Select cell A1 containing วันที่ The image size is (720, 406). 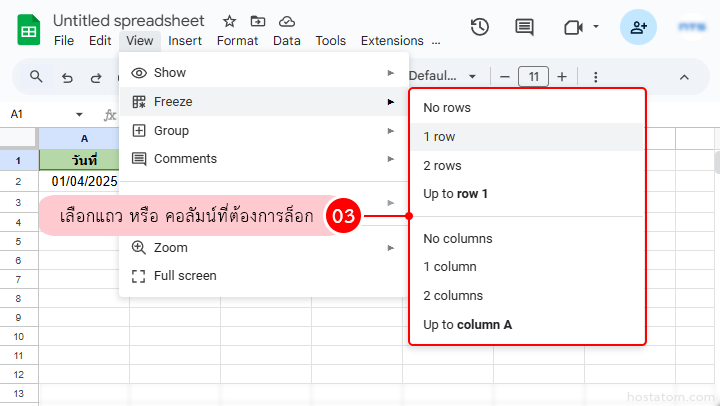79,160
